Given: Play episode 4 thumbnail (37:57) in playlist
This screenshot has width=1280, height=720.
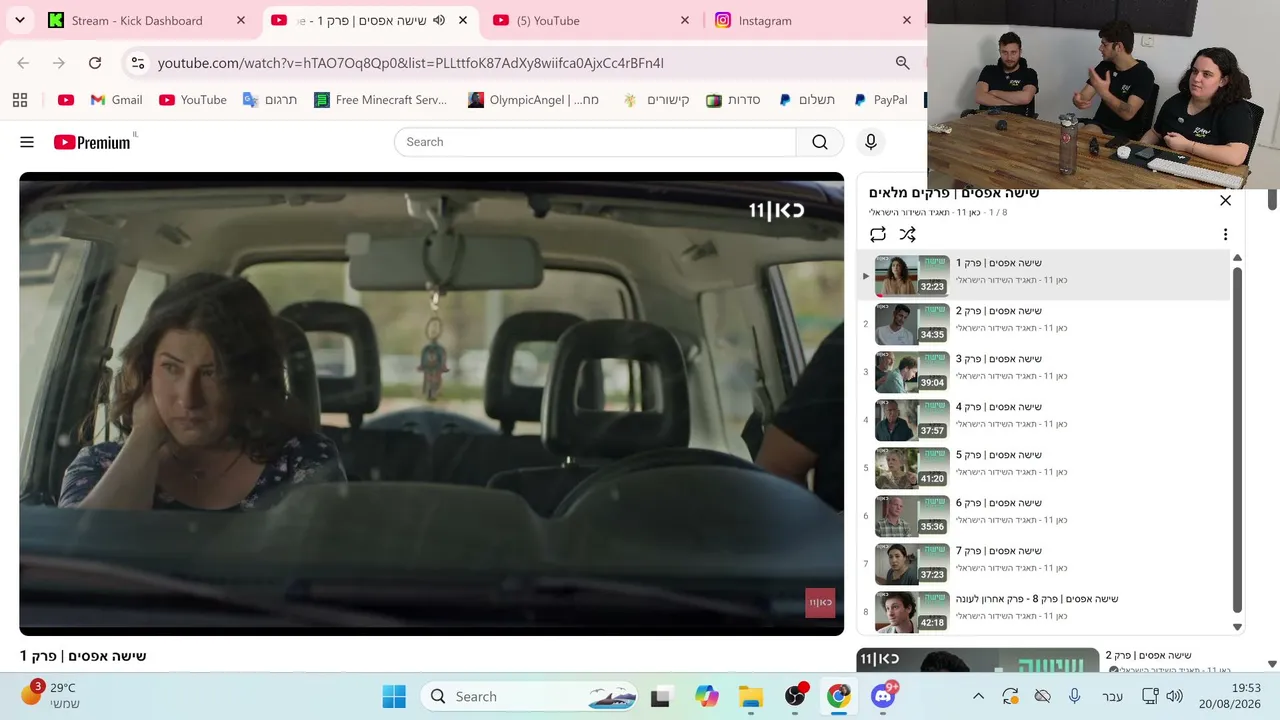Looking at the screenshot, I should point(911,420).
